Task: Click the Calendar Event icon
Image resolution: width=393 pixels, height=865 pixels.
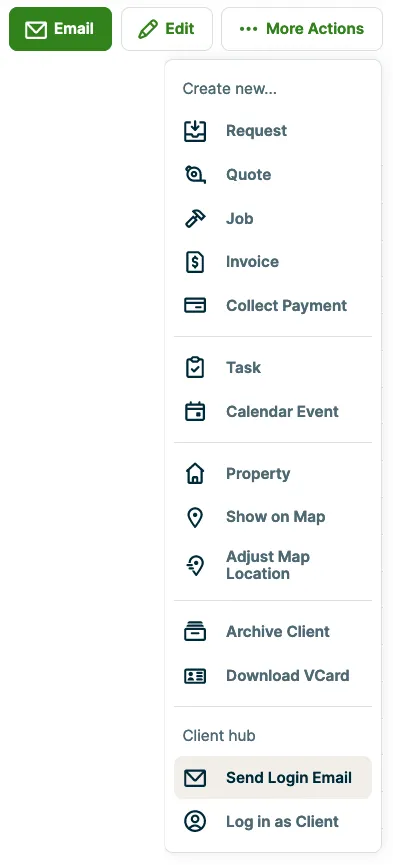Action: point(195,412)
